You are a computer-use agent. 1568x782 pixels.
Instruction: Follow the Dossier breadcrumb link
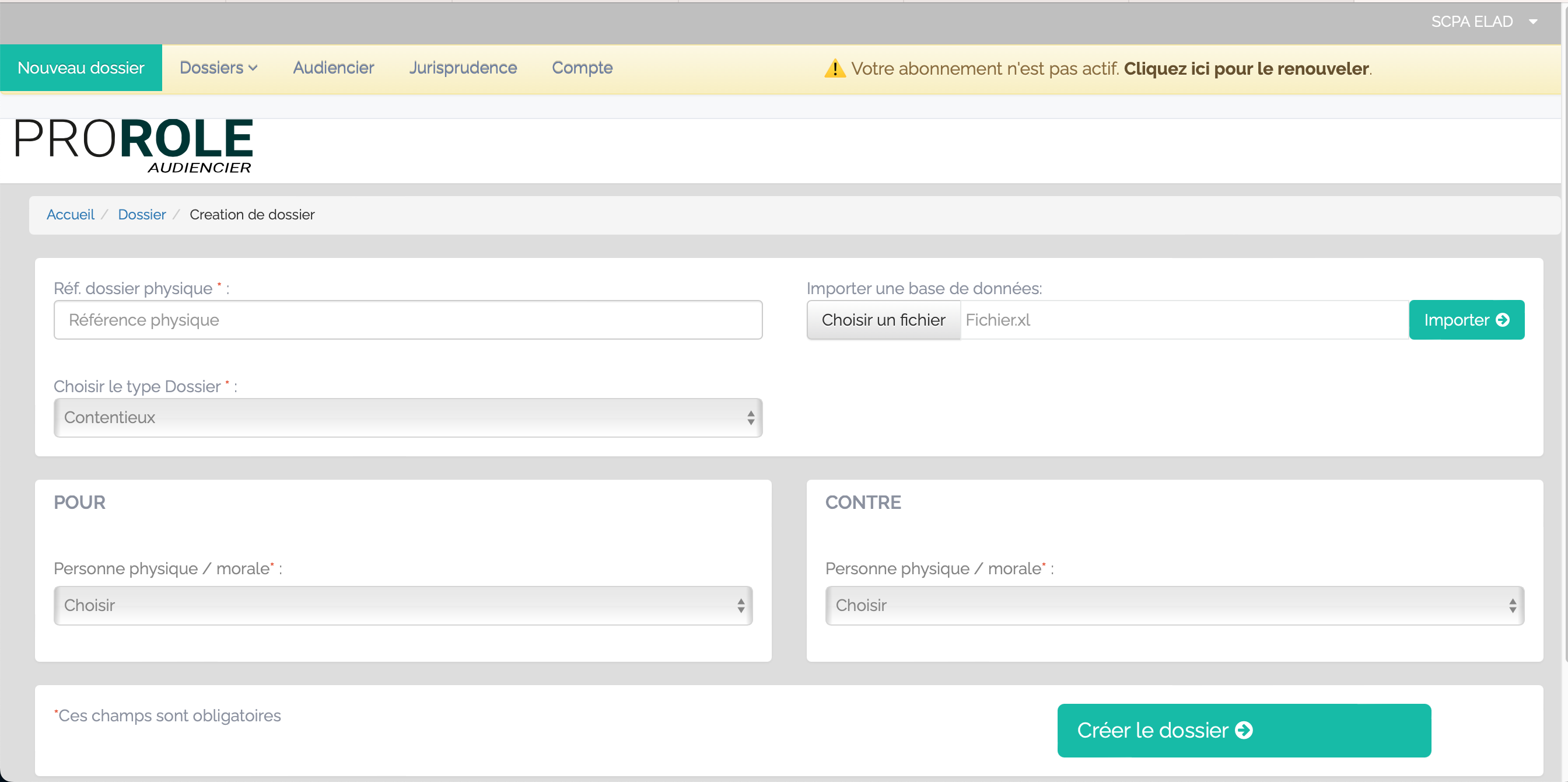click(142, 214)
